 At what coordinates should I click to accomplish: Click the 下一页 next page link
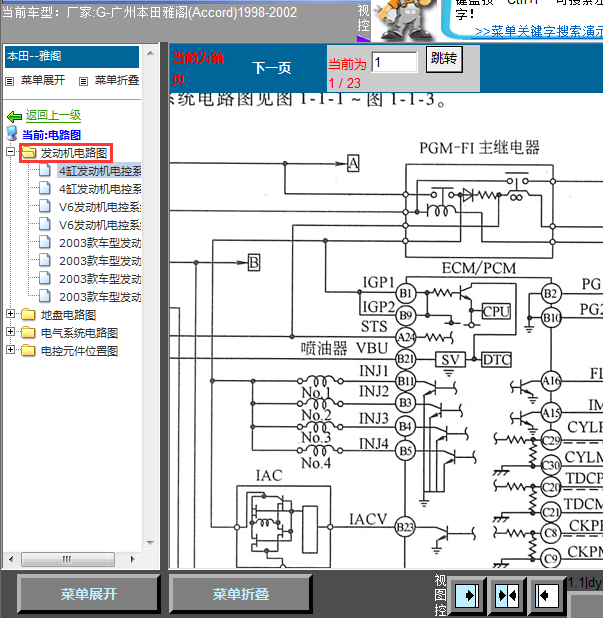pyautogui.click(x=272, y=68)
